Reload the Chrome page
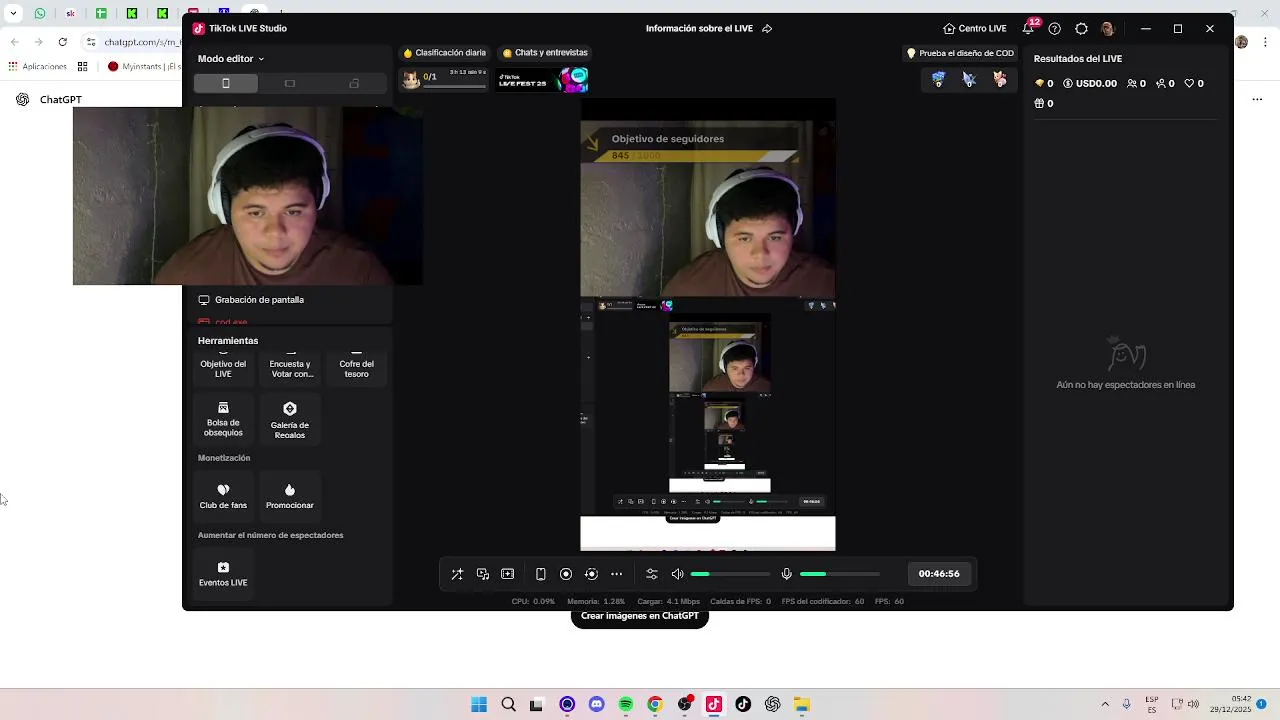This screenshot has width=1280, height=720. point(63,42)
